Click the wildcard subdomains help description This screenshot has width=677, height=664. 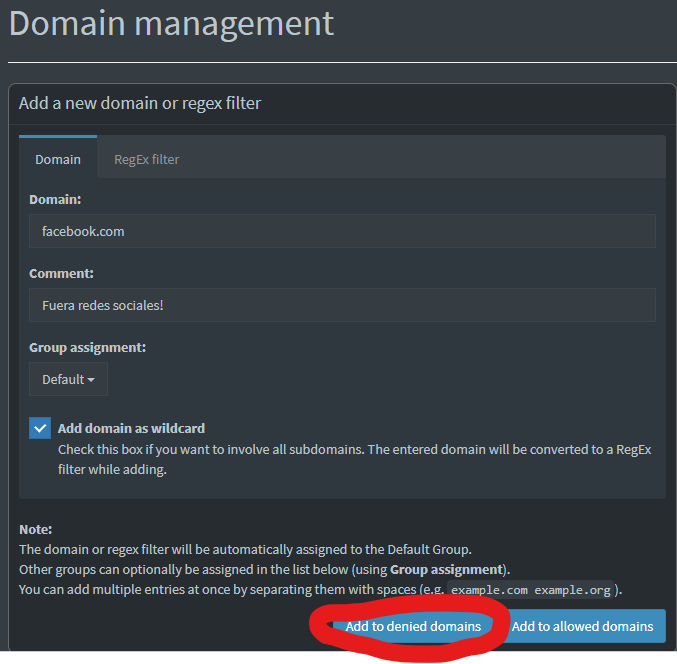click(x=354, y=459)
